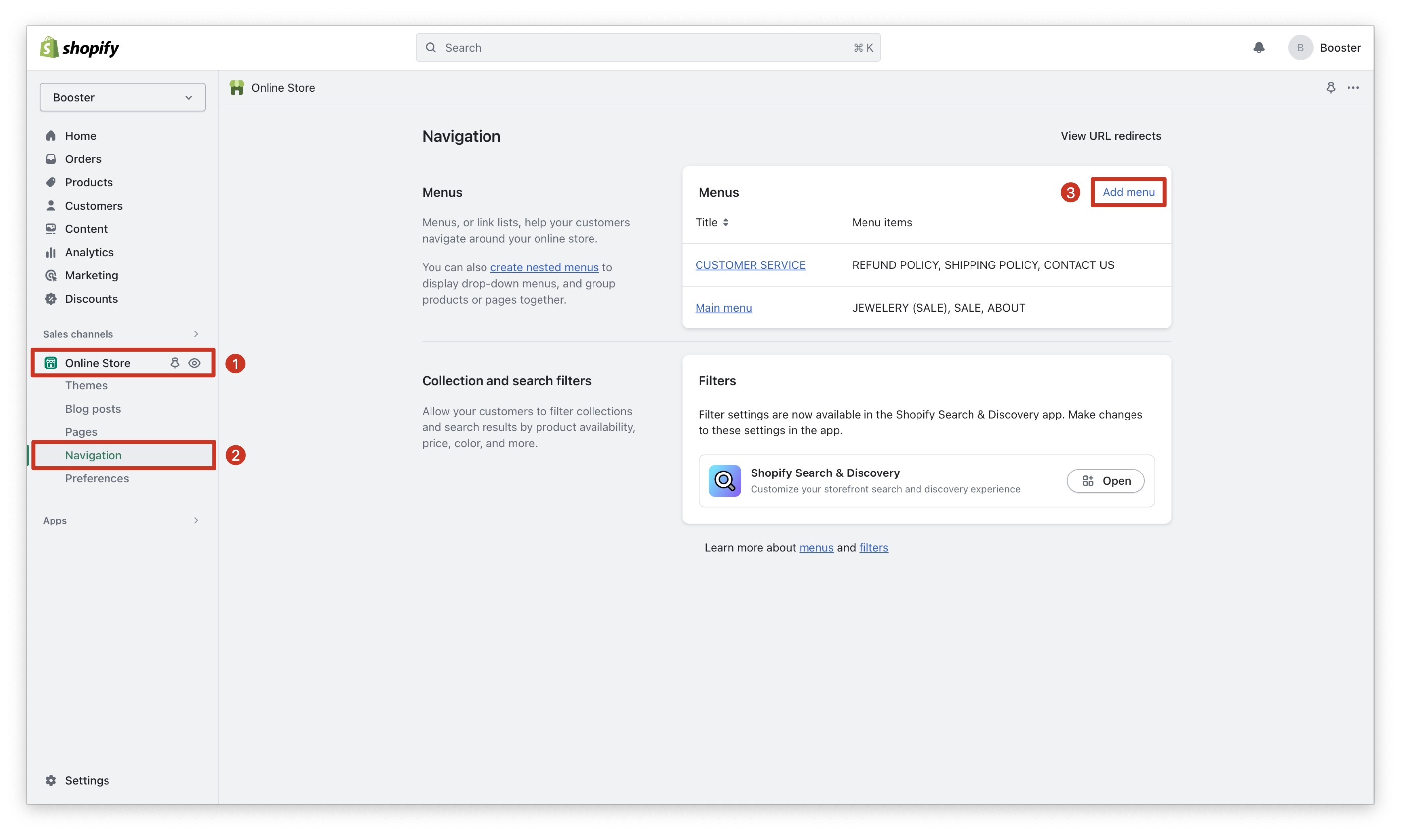Click the Search input field
The width and height of the screenshot is (1402, 840).
coord(647,48)
